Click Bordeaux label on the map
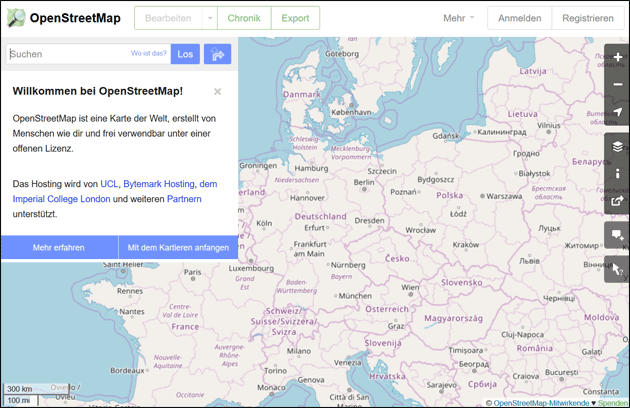 coord(127,370)
